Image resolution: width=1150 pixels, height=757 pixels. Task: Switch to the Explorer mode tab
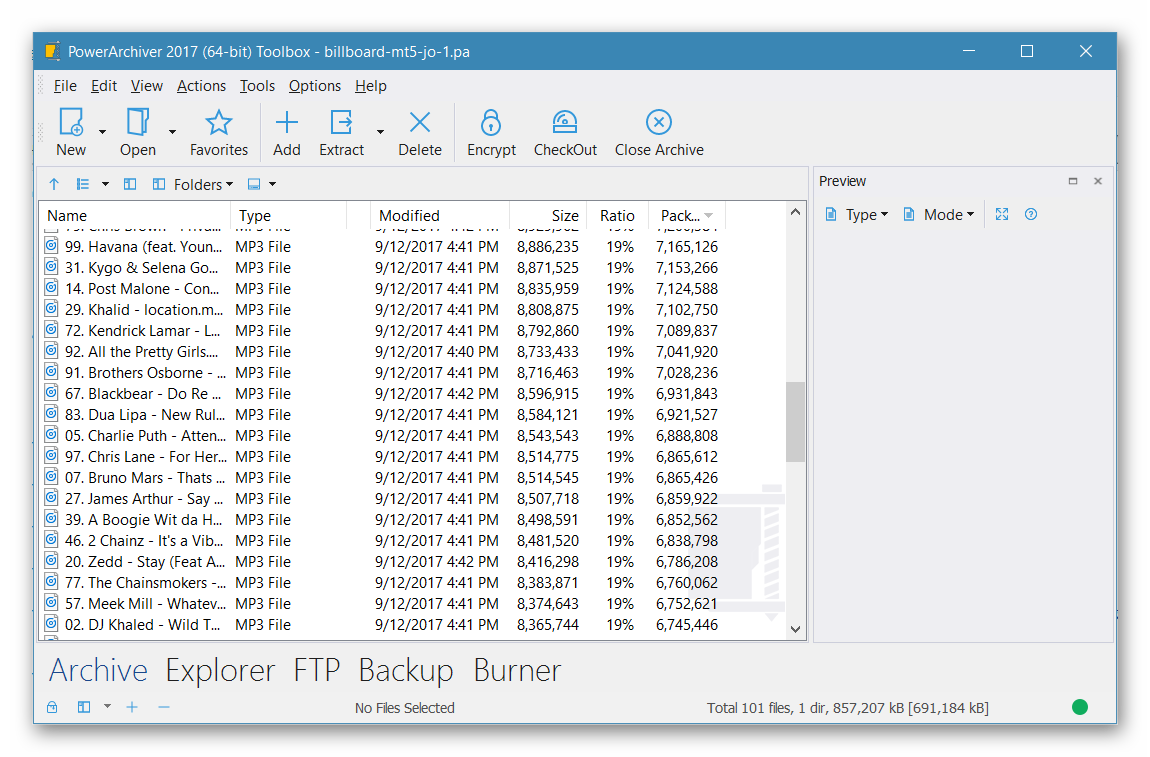[220, 670]
